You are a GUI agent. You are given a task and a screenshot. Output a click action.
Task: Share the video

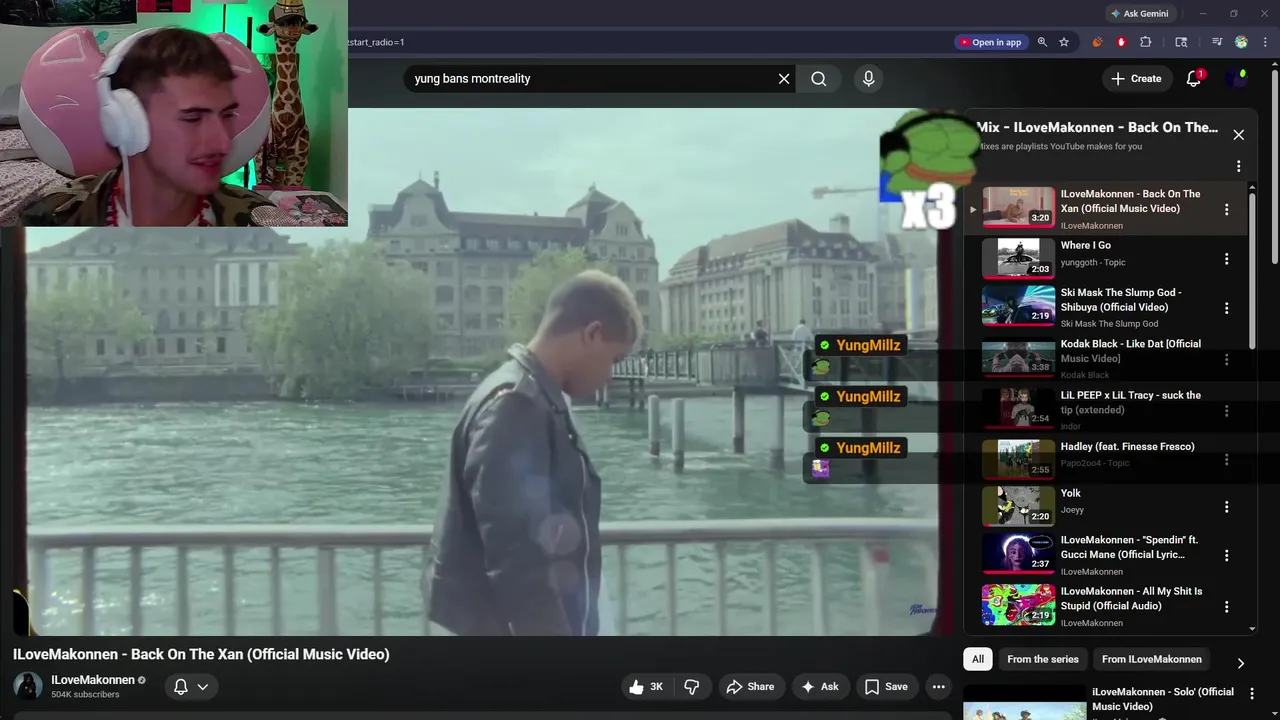tap(750, 687)
